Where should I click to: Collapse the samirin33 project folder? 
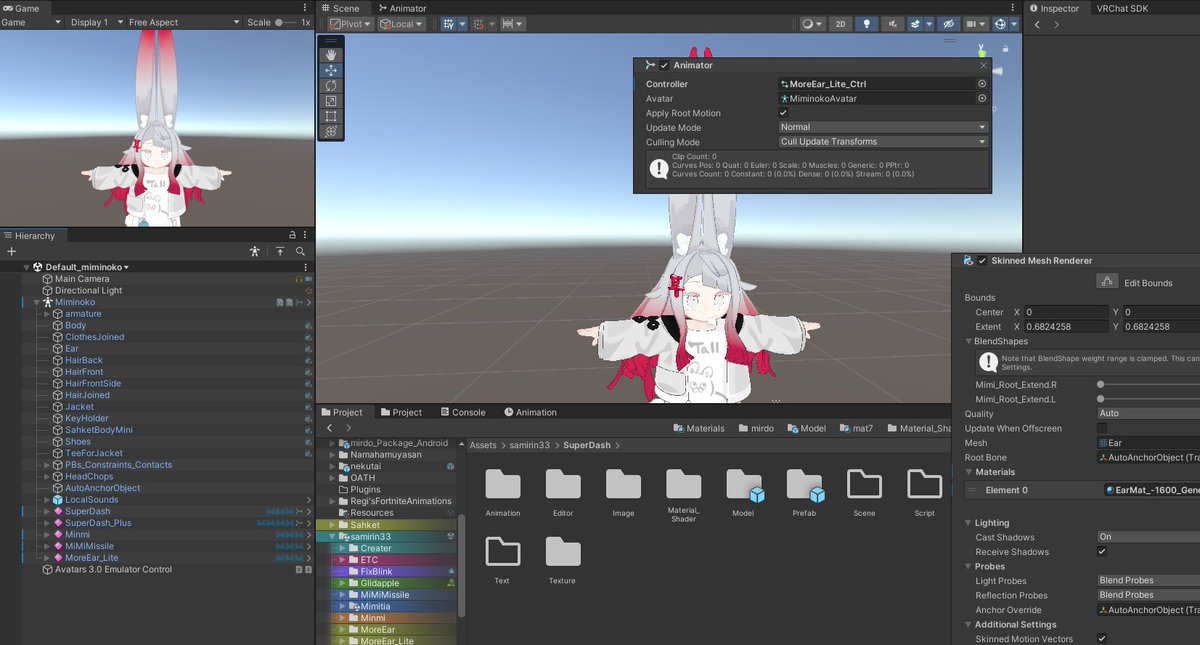pyautogui.click(x=333, y=537)
